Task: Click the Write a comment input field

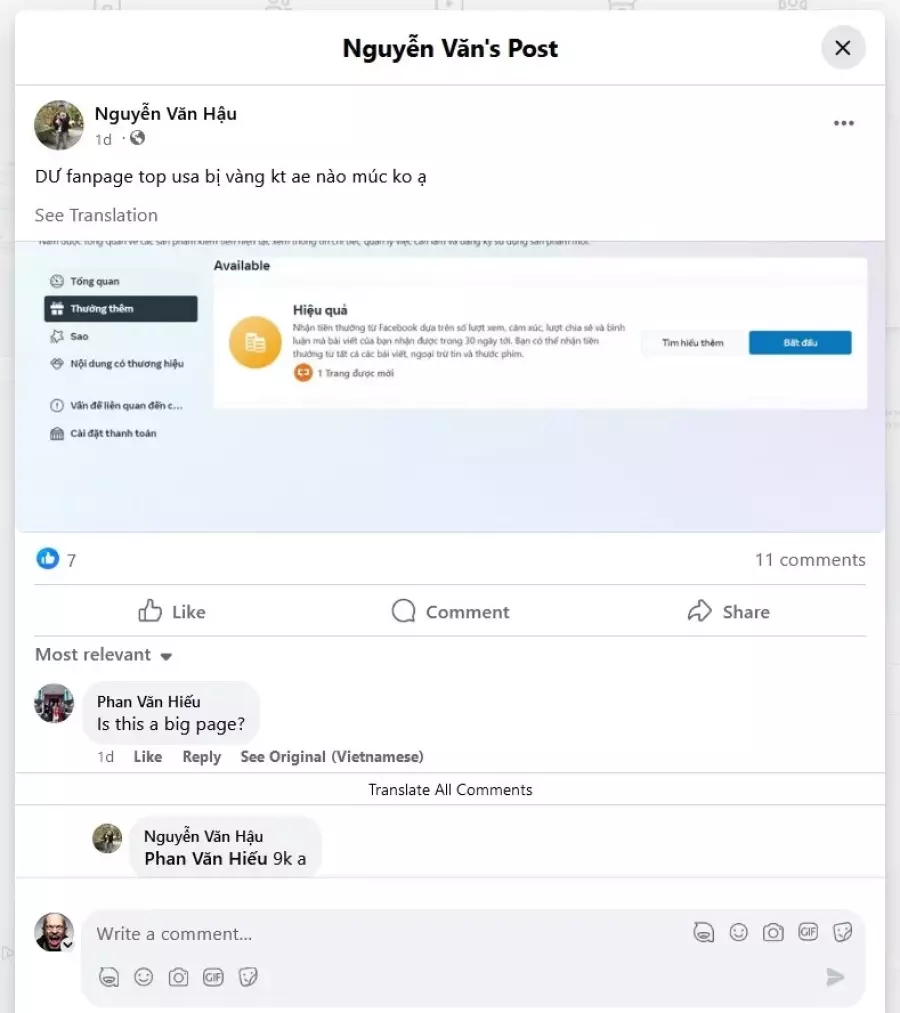Action: coord(388,934)
